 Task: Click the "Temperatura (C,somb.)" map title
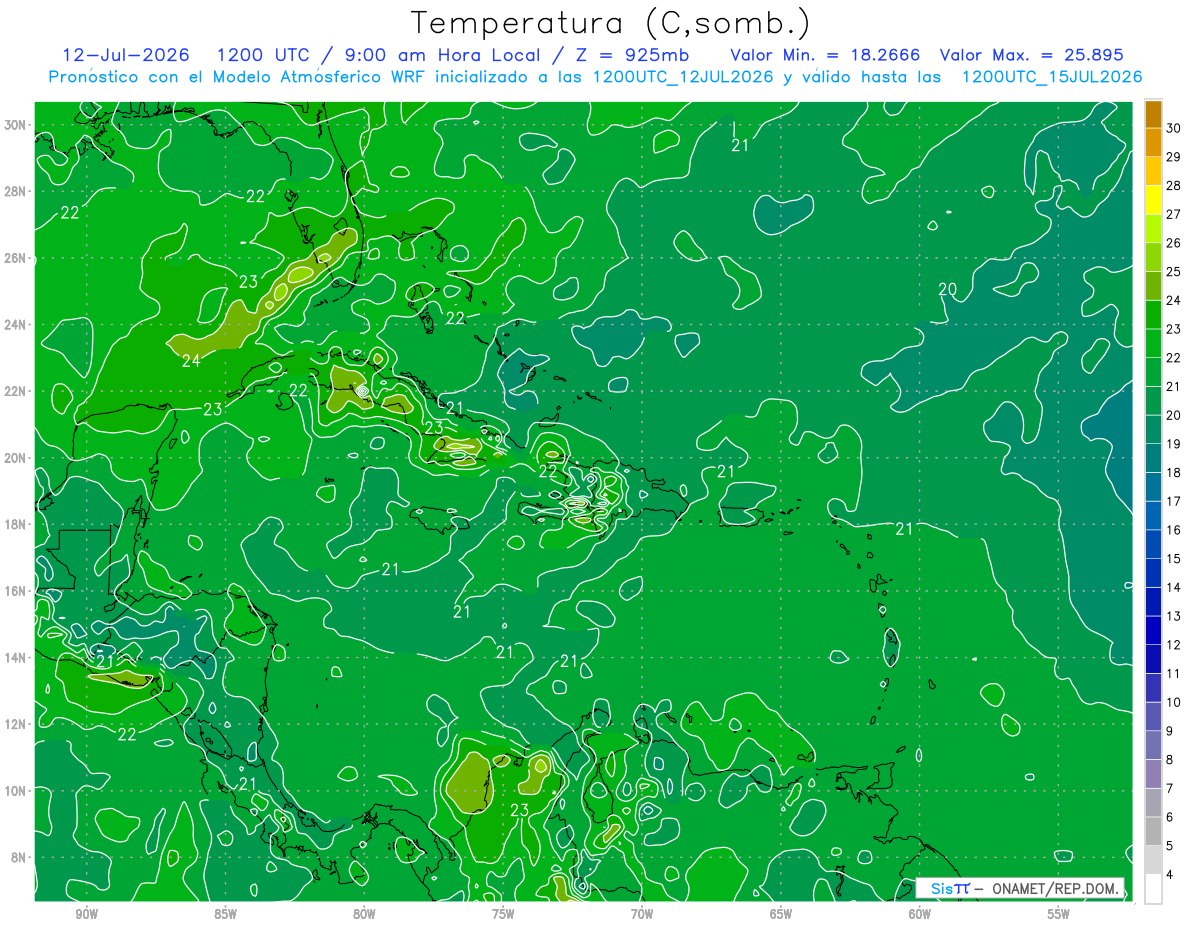611,22
